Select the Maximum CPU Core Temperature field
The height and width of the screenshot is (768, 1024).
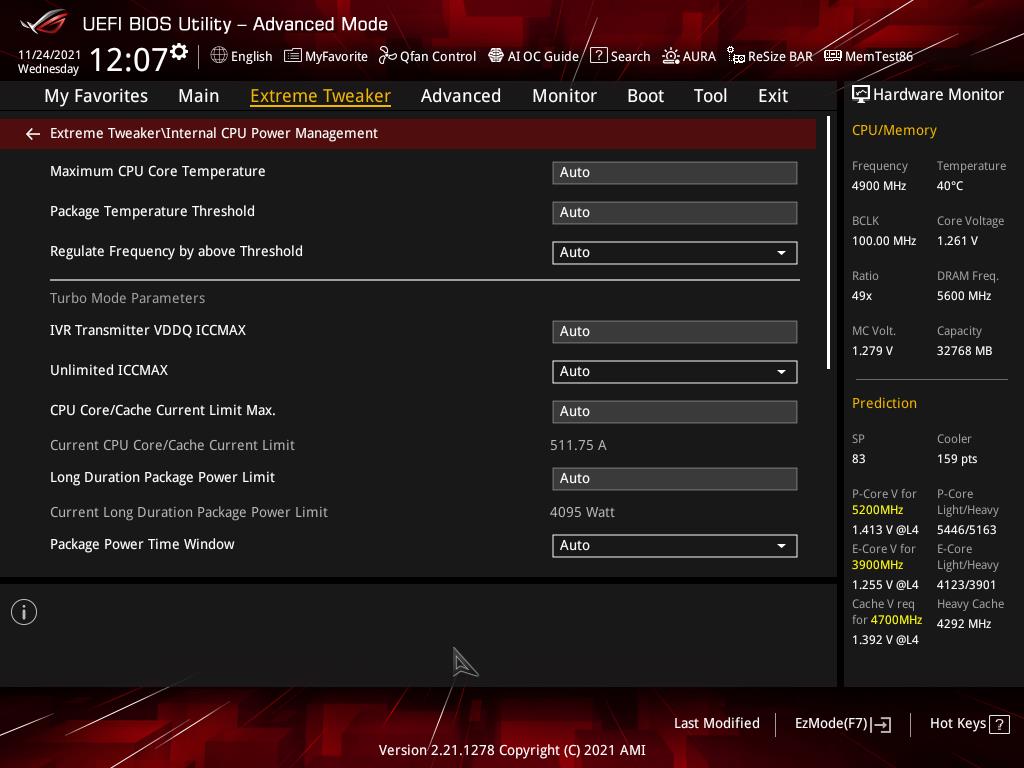[x=674, y=173]
